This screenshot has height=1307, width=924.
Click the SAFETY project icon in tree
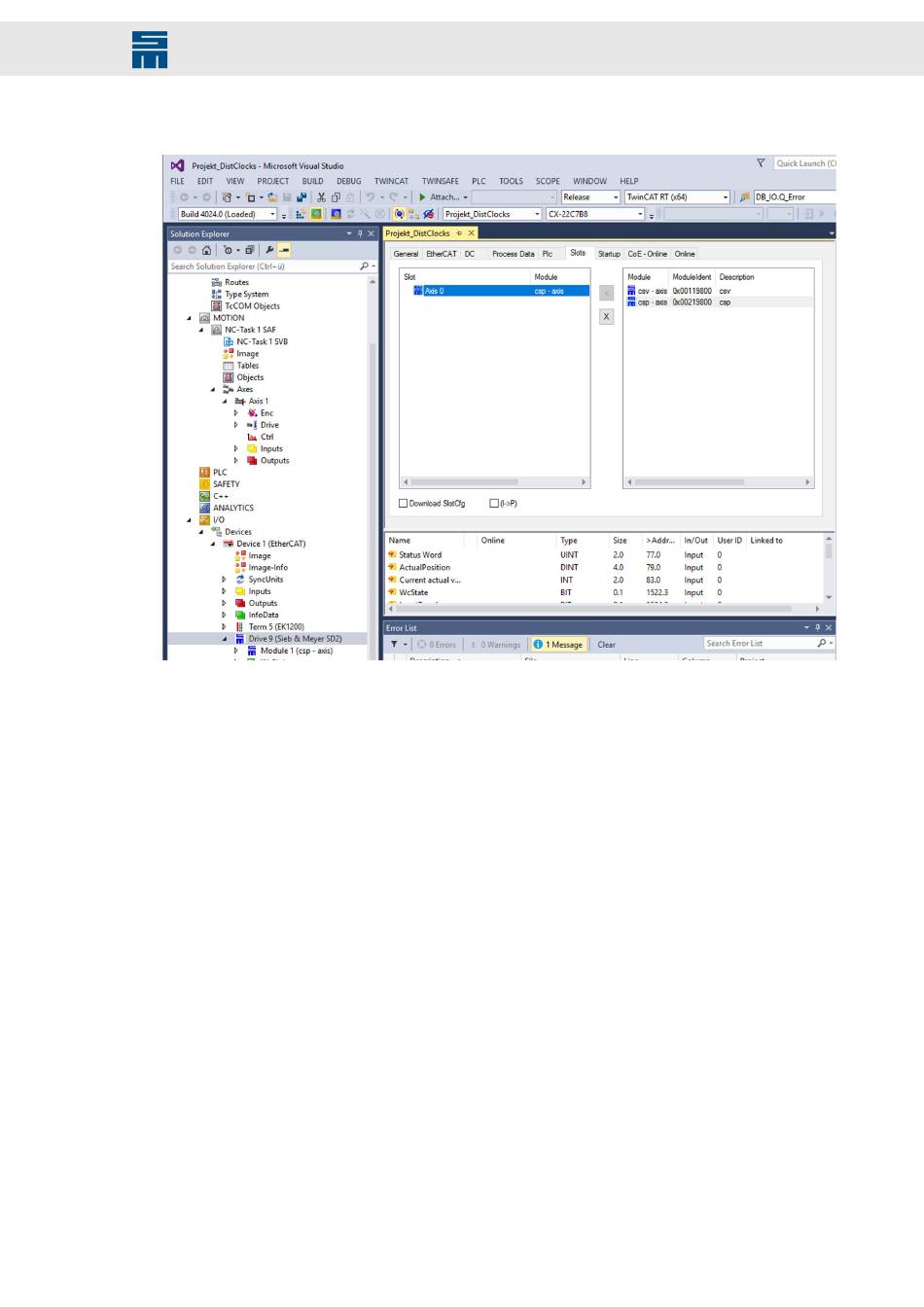coord(204,484)
